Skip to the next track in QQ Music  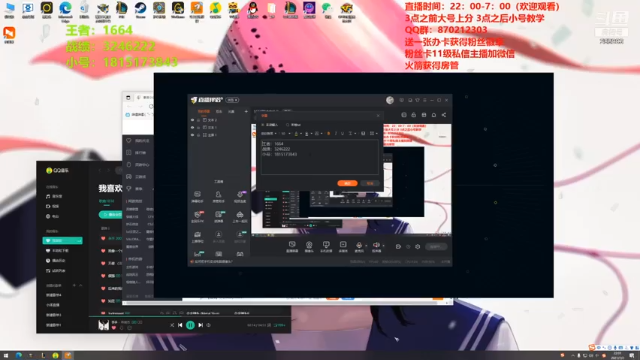(200, 325)
